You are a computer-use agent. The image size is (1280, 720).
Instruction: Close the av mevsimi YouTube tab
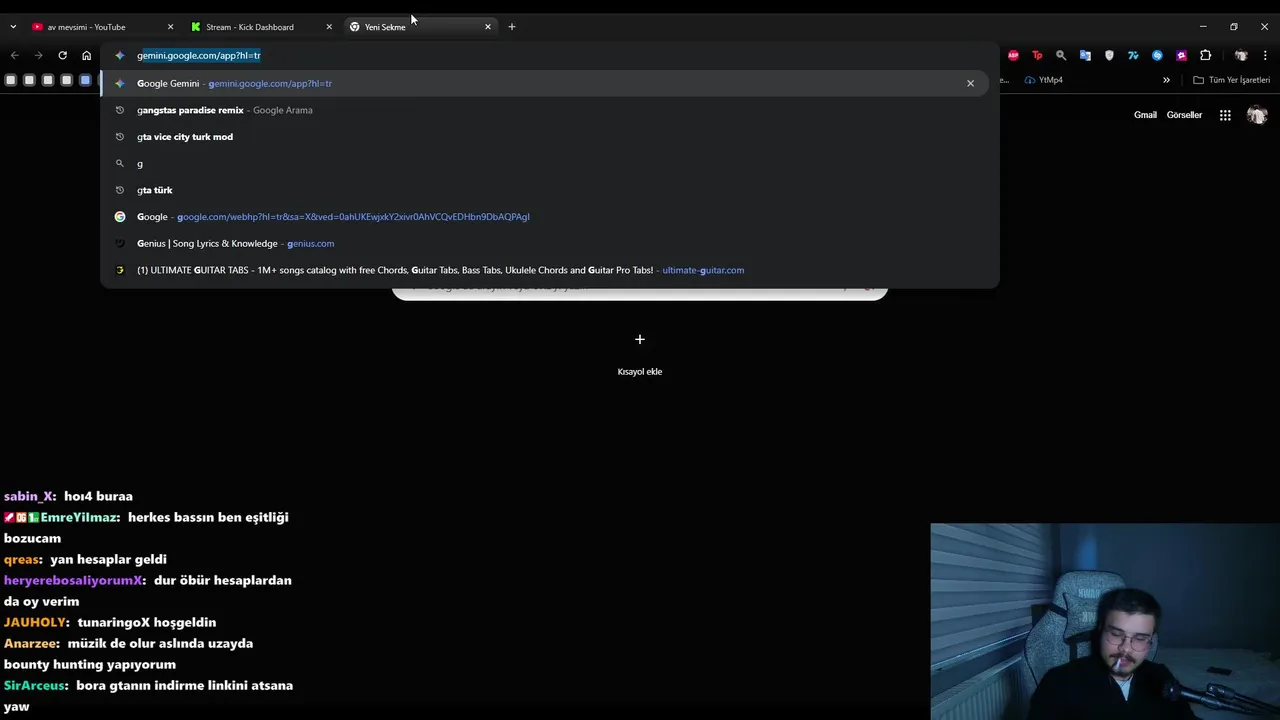(x=170, y=27)
